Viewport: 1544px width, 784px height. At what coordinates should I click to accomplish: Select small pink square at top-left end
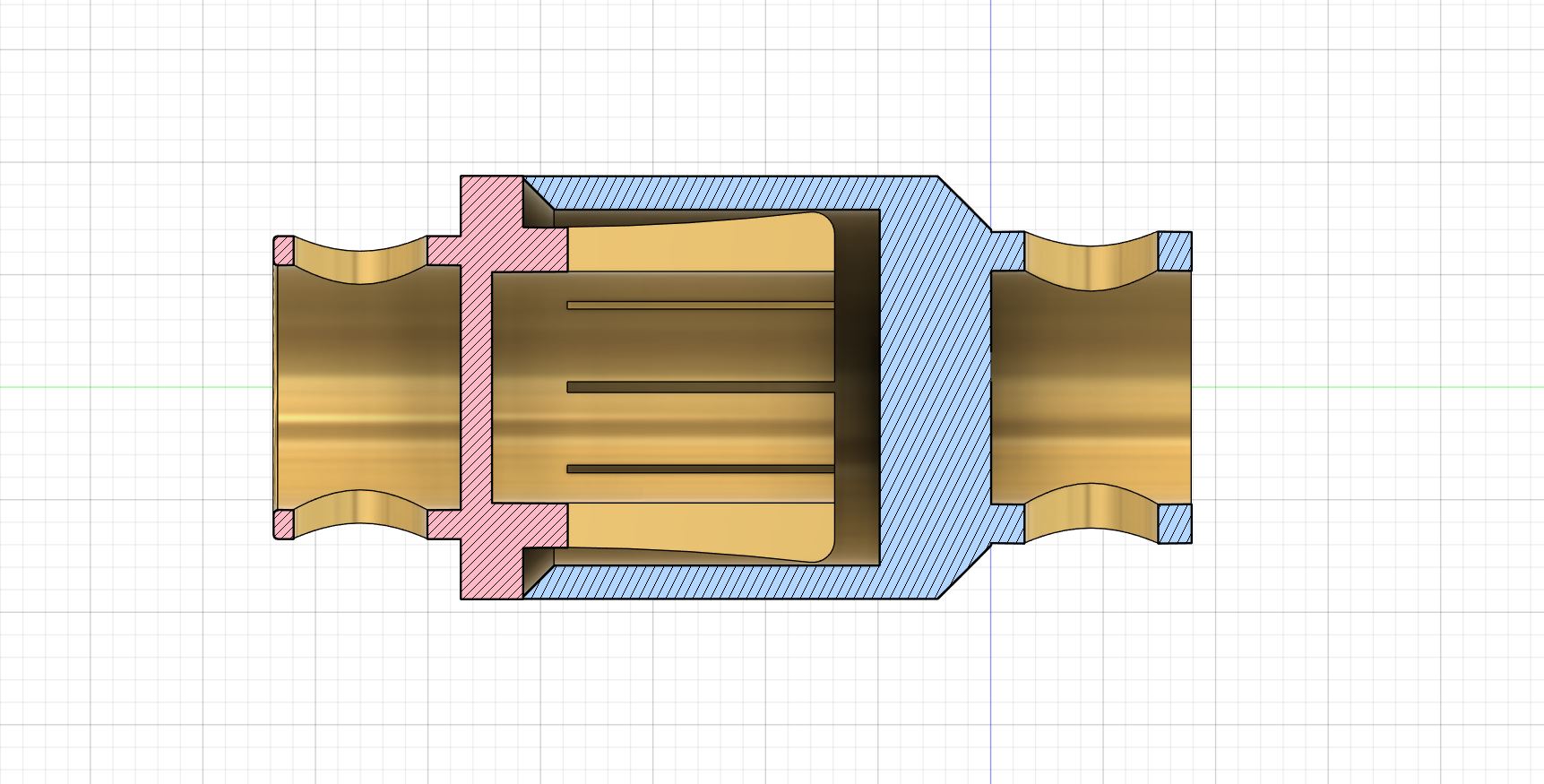tap(283, 251)
